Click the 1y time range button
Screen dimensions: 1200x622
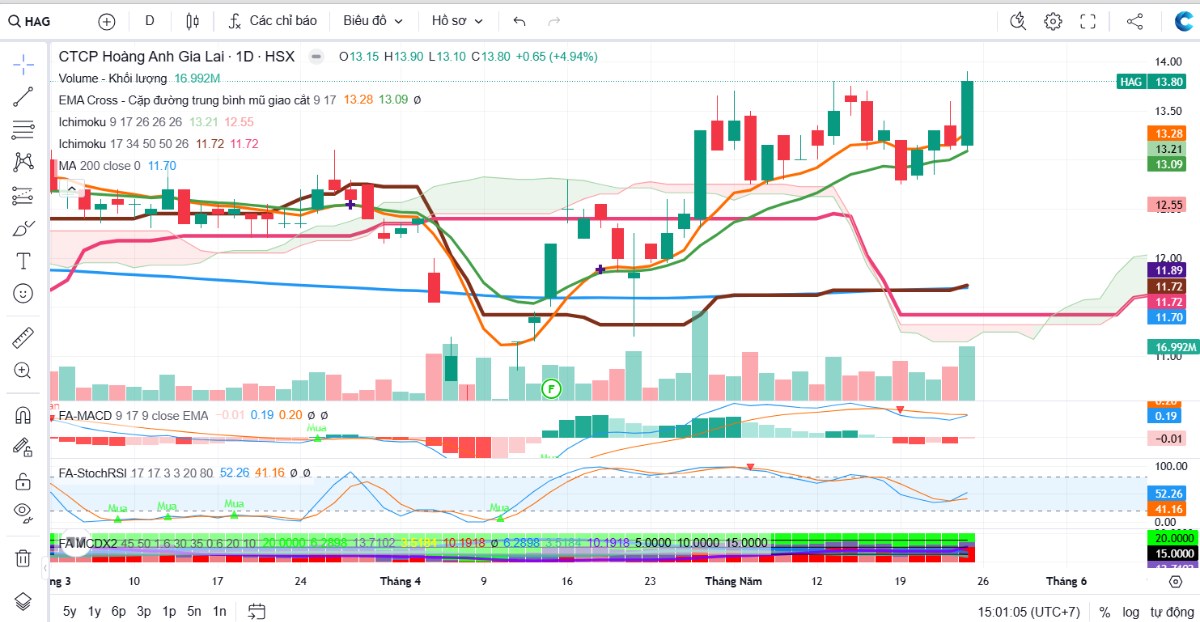pyautogui.click(x=94, y=611)
